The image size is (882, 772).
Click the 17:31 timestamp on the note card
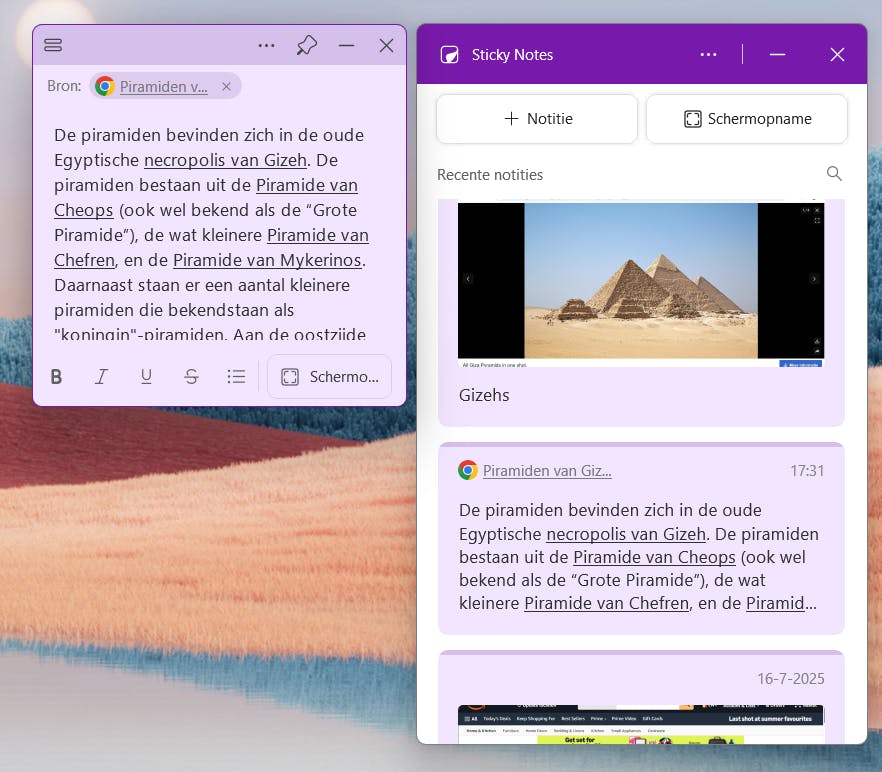(807, 471)
